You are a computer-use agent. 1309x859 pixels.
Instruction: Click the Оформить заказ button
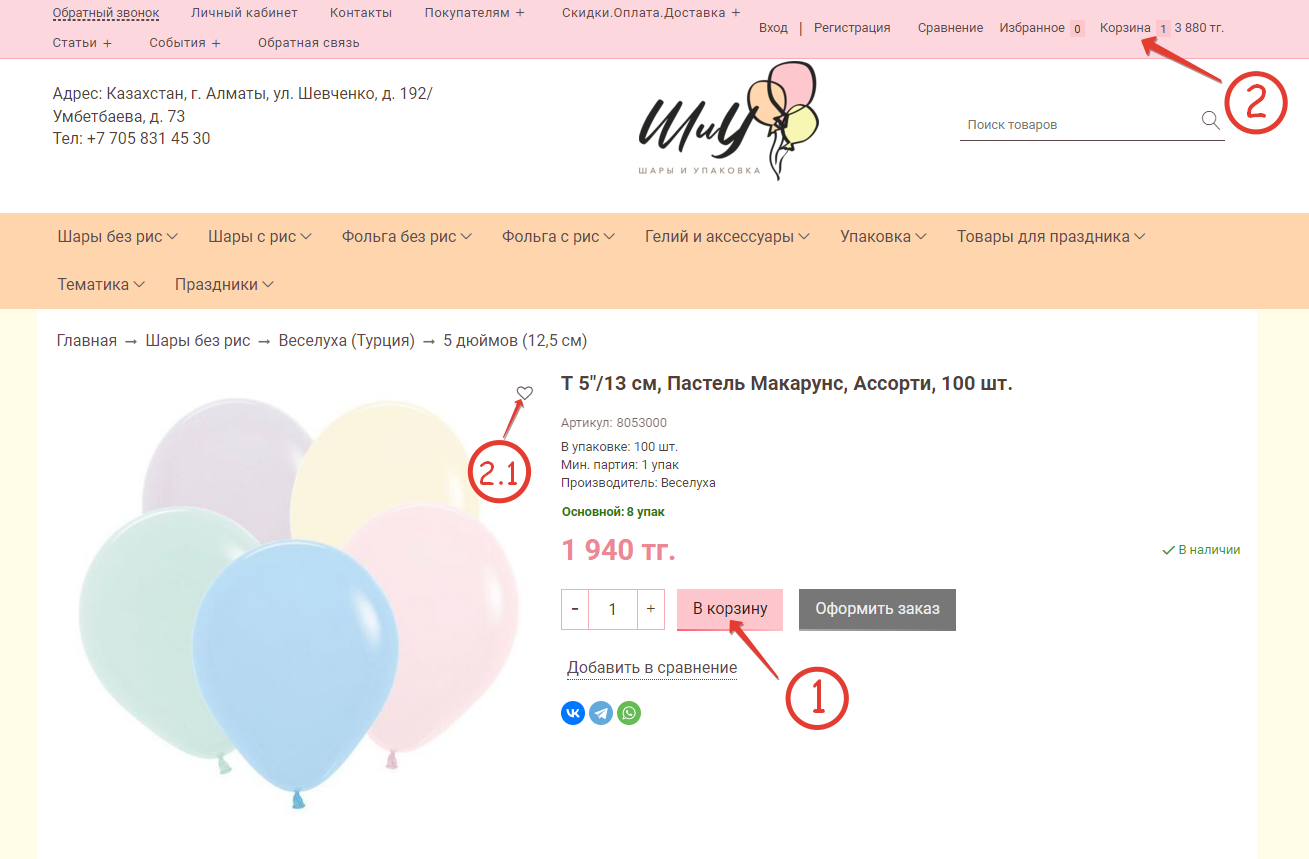(877, 609)
